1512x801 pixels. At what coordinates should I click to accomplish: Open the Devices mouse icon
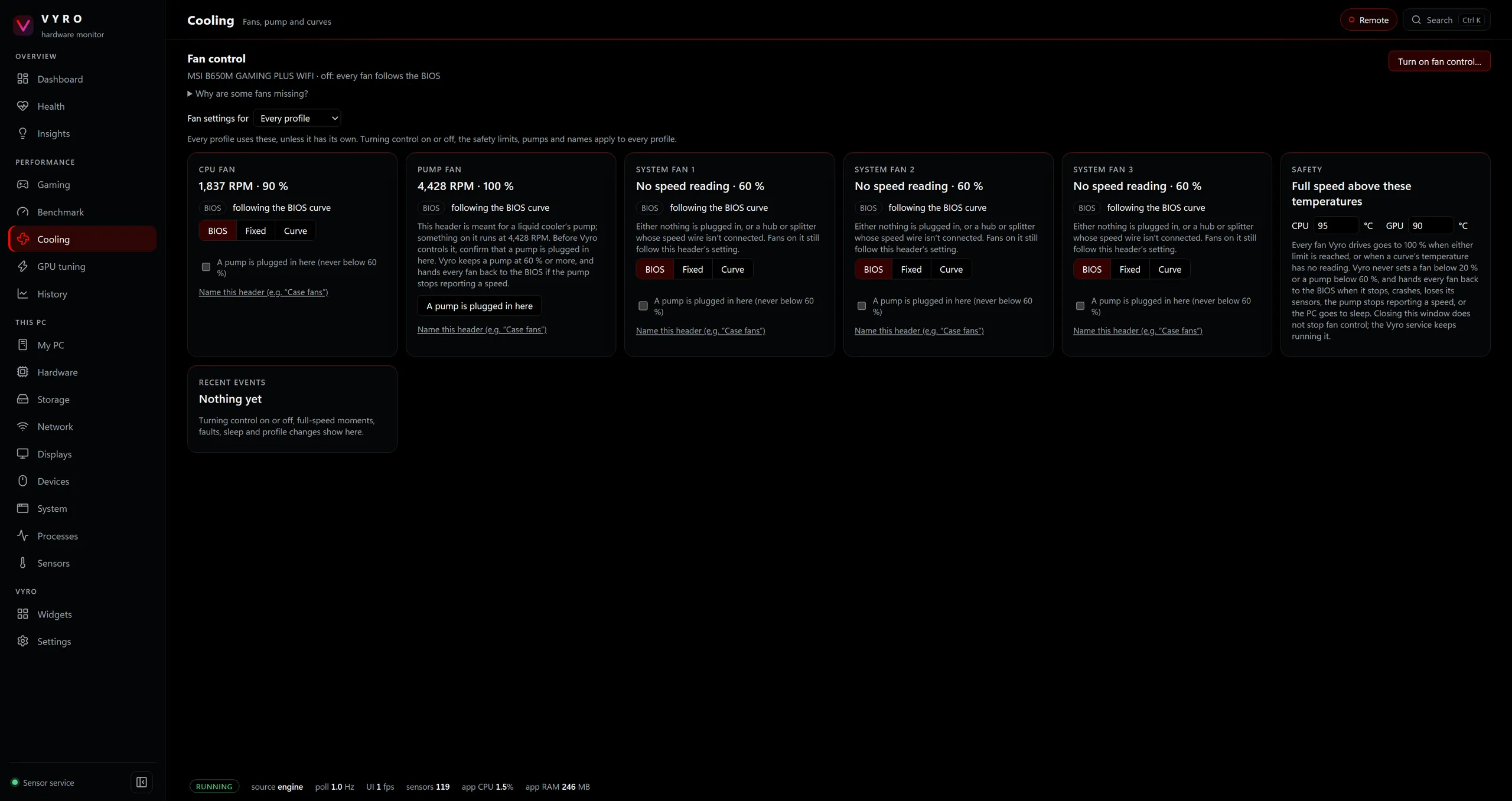pyautogui.click(x=22, y=480)
